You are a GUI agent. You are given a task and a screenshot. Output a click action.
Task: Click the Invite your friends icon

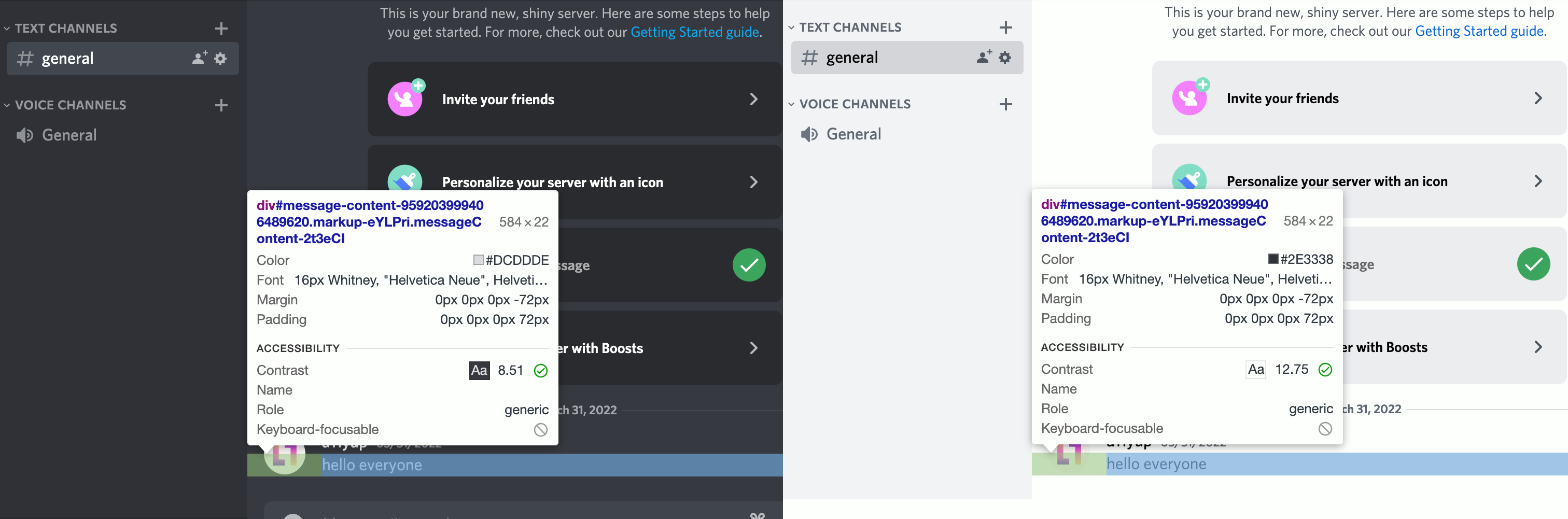405,99
